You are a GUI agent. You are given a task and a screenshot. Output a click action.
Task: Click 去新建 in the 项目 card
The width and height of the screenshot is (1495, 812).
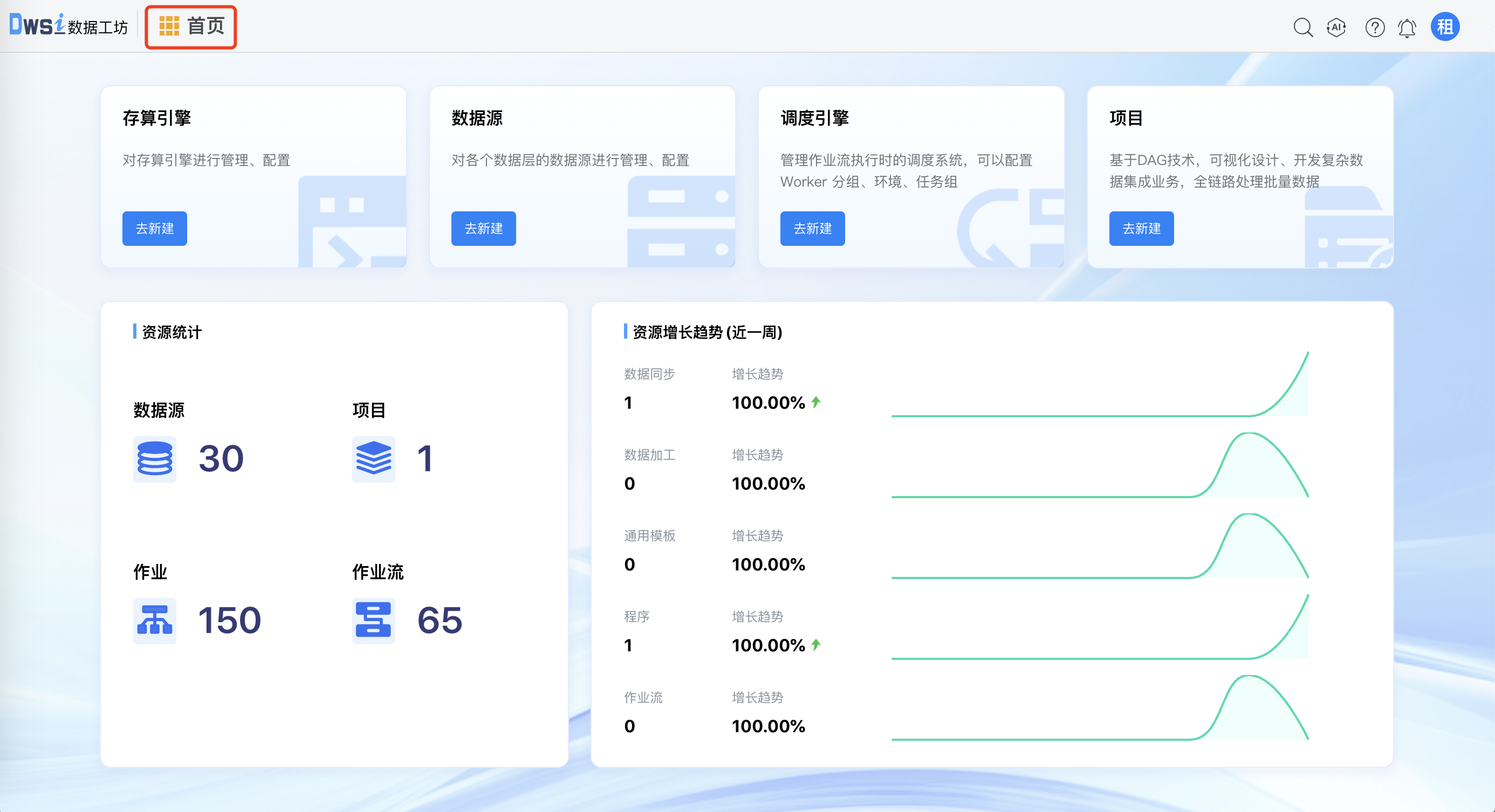pyautogui.click(x=1141, y=229)
